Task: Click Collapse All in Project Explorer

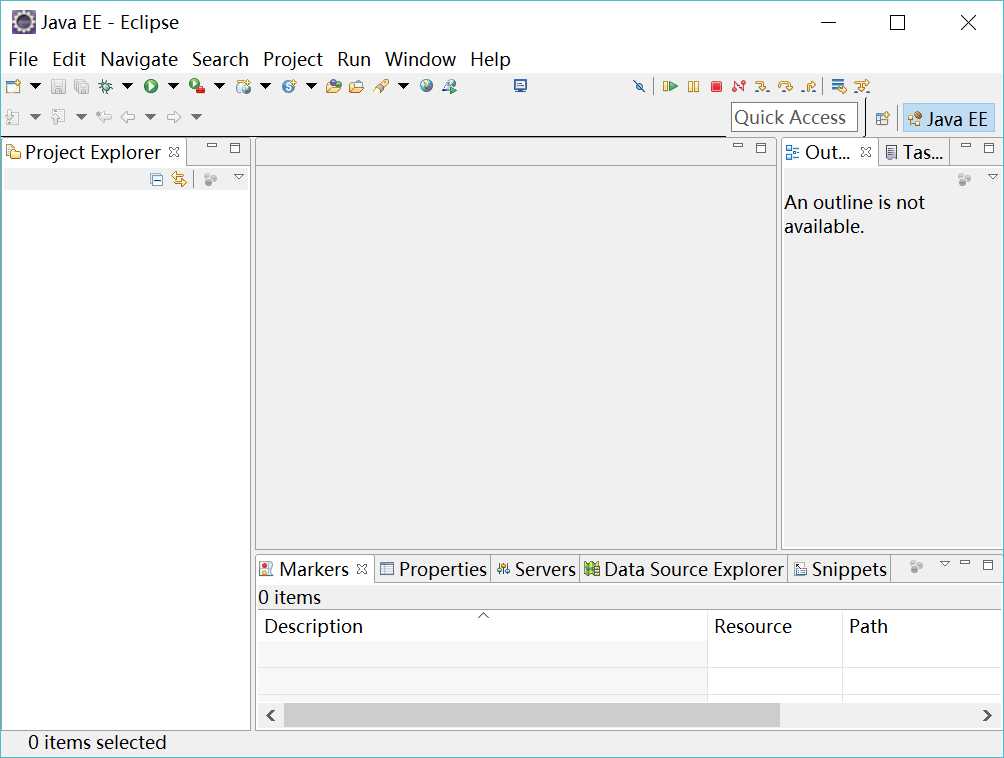Action: click(156, 179)
